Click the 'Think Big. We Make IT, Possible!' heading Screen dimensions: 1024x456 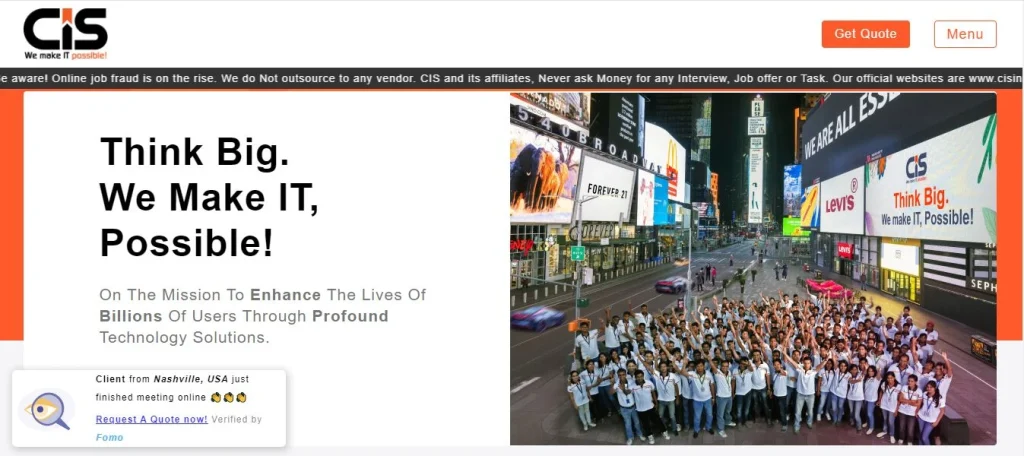point(209,197)
